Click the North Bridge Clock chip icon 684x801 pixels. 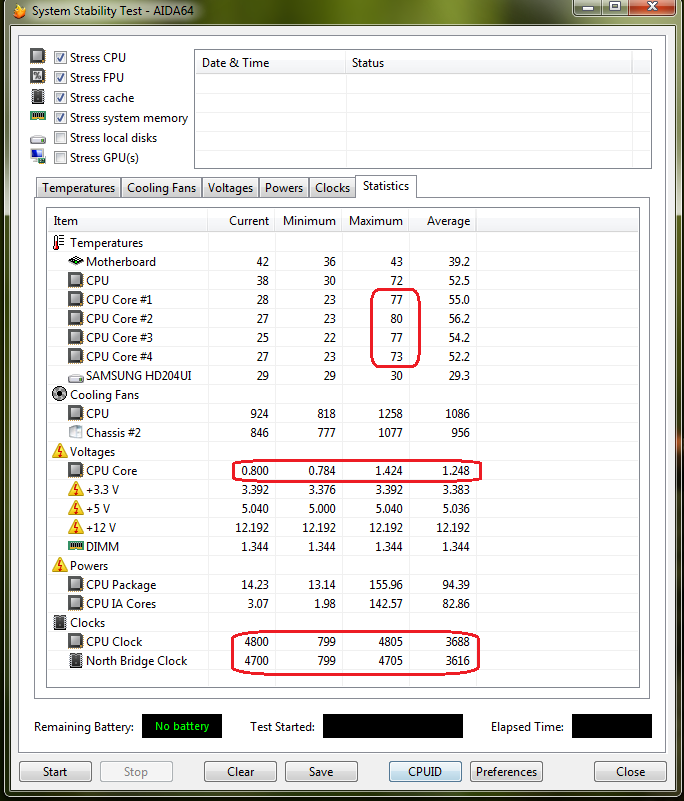tap(76, 661)
